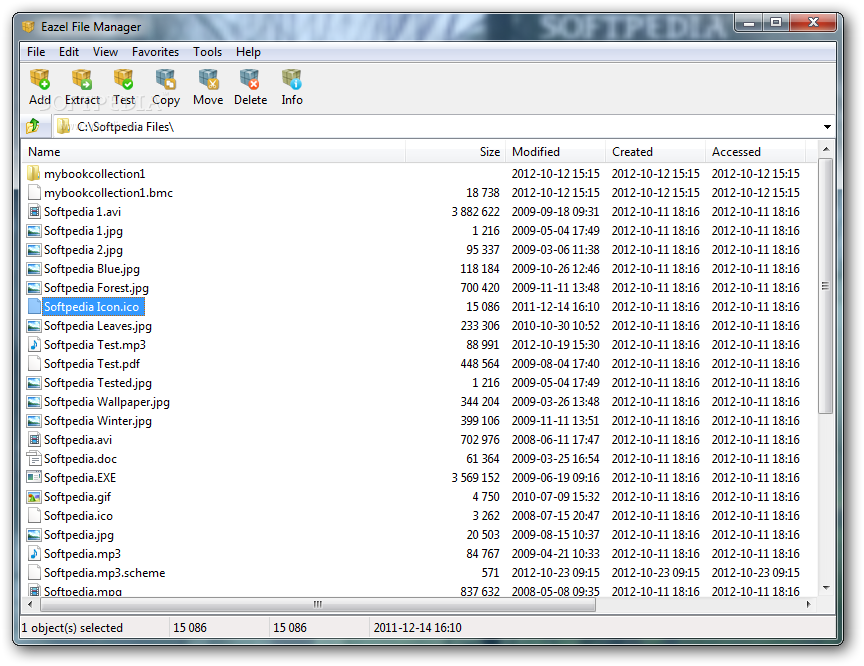The height and width of the screenshot is (666, 864).
Task: Open the Favorites menu
Action: click(155, 52)
